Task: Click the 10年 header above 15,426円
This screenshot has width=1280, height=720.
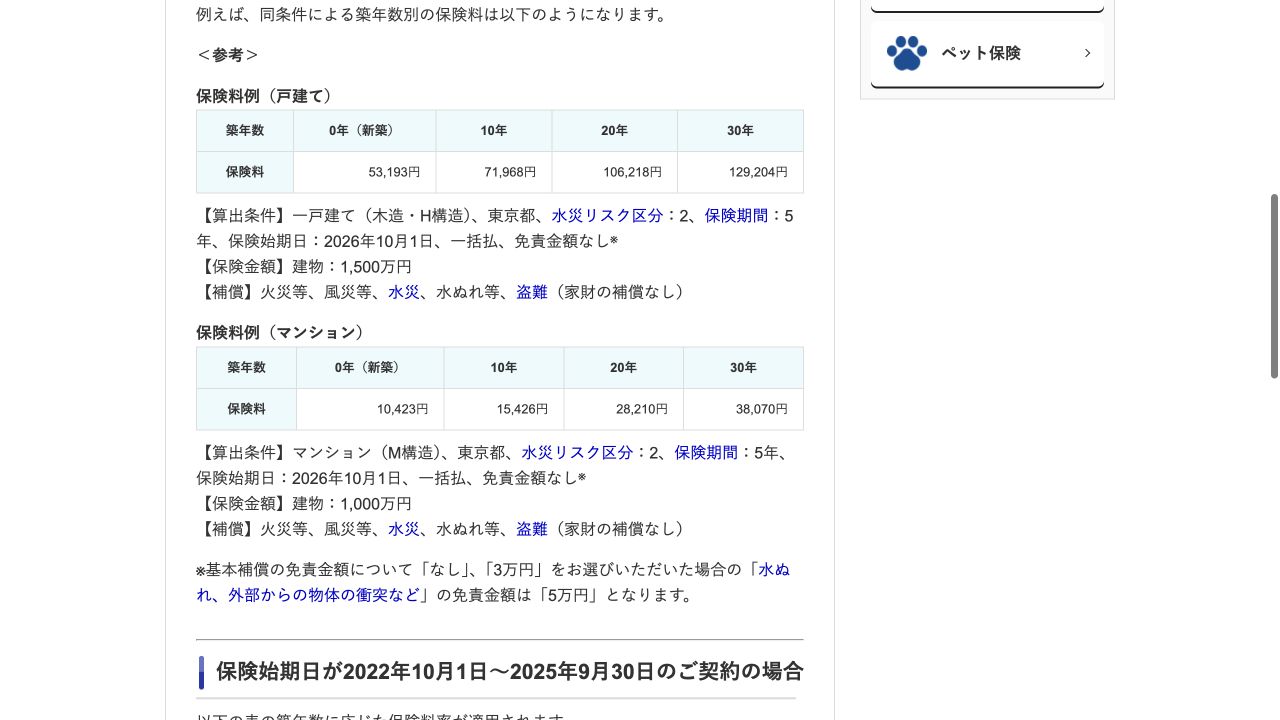Action: pos(504,368)
